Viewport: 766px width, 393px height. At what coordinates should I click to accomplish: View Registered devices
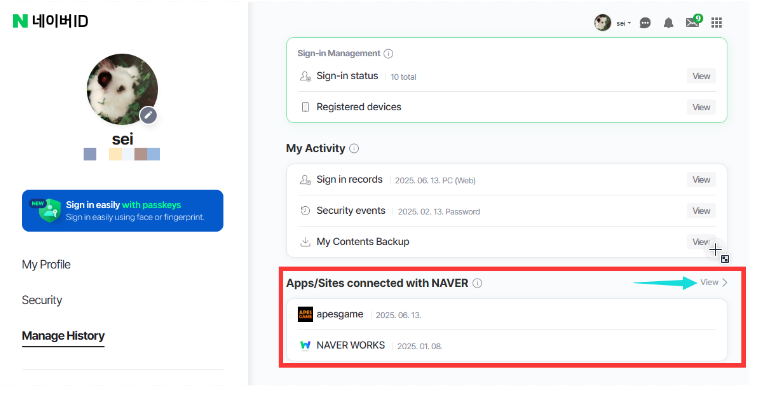coord(701,107)
